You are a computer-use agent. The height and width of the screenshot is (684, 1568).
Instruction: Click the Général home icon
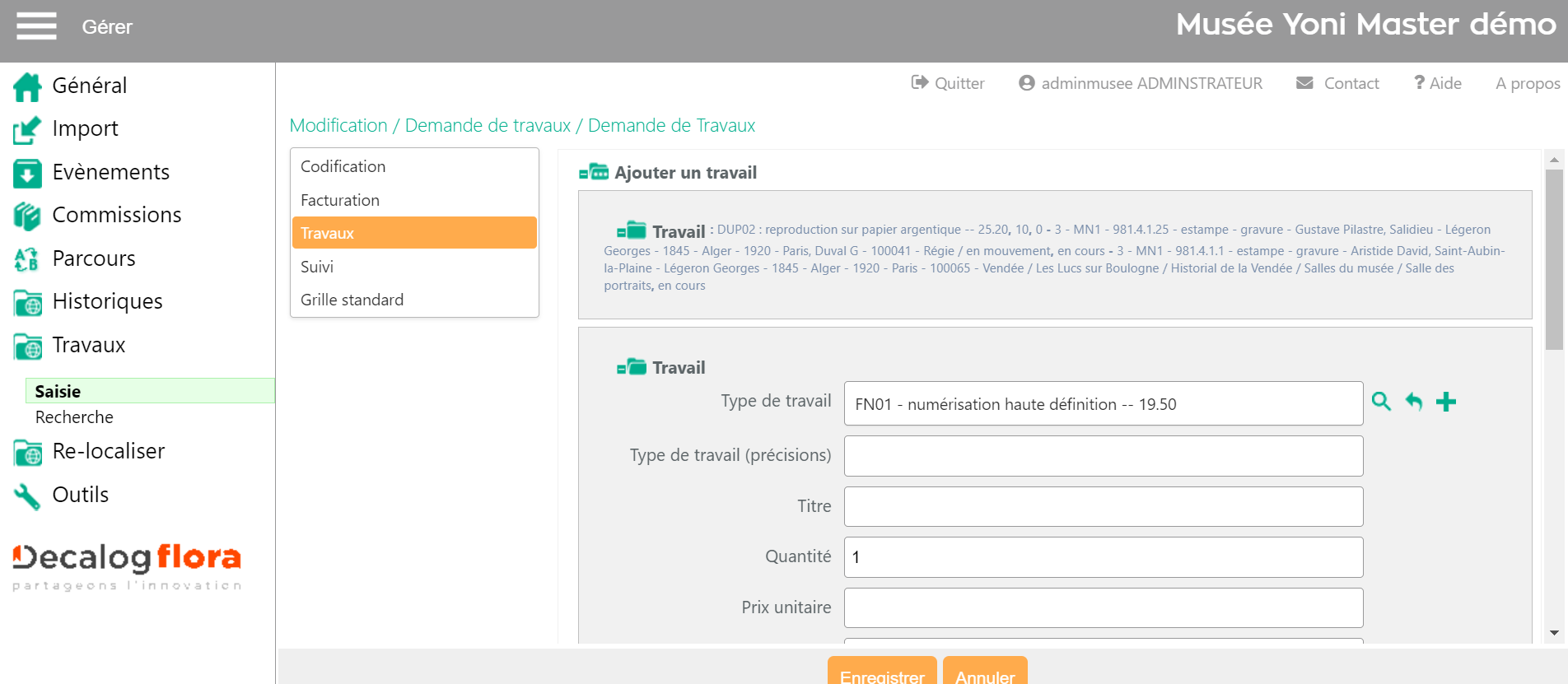27,86
